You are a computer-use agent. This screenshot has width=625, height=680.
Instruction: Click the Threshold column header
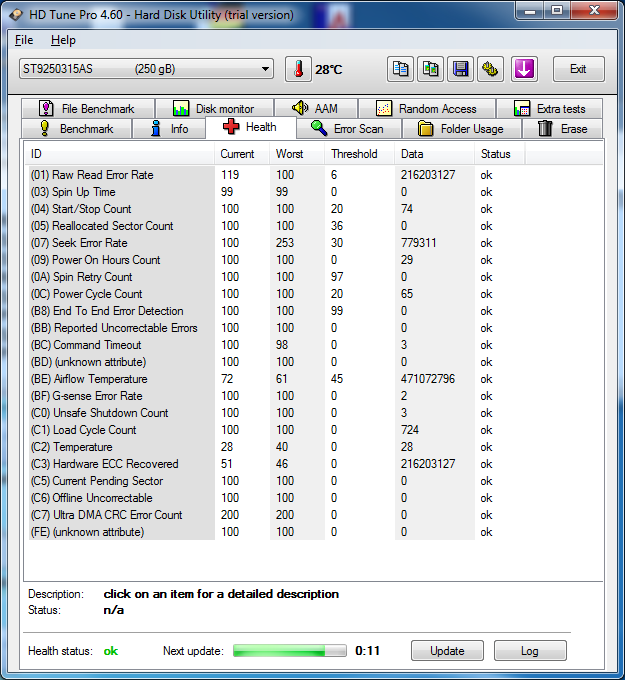click(x=360, y=154)
